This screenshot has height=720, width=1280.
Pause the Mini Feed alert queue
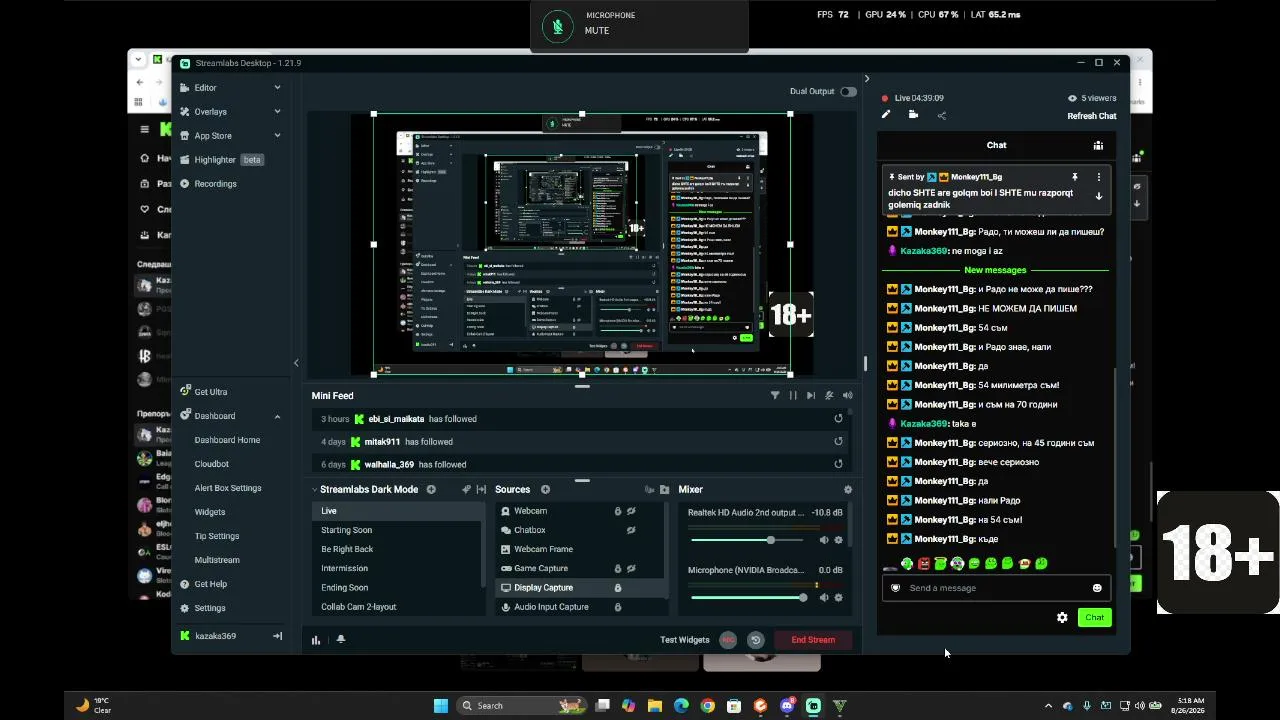(x=793, y=396)
